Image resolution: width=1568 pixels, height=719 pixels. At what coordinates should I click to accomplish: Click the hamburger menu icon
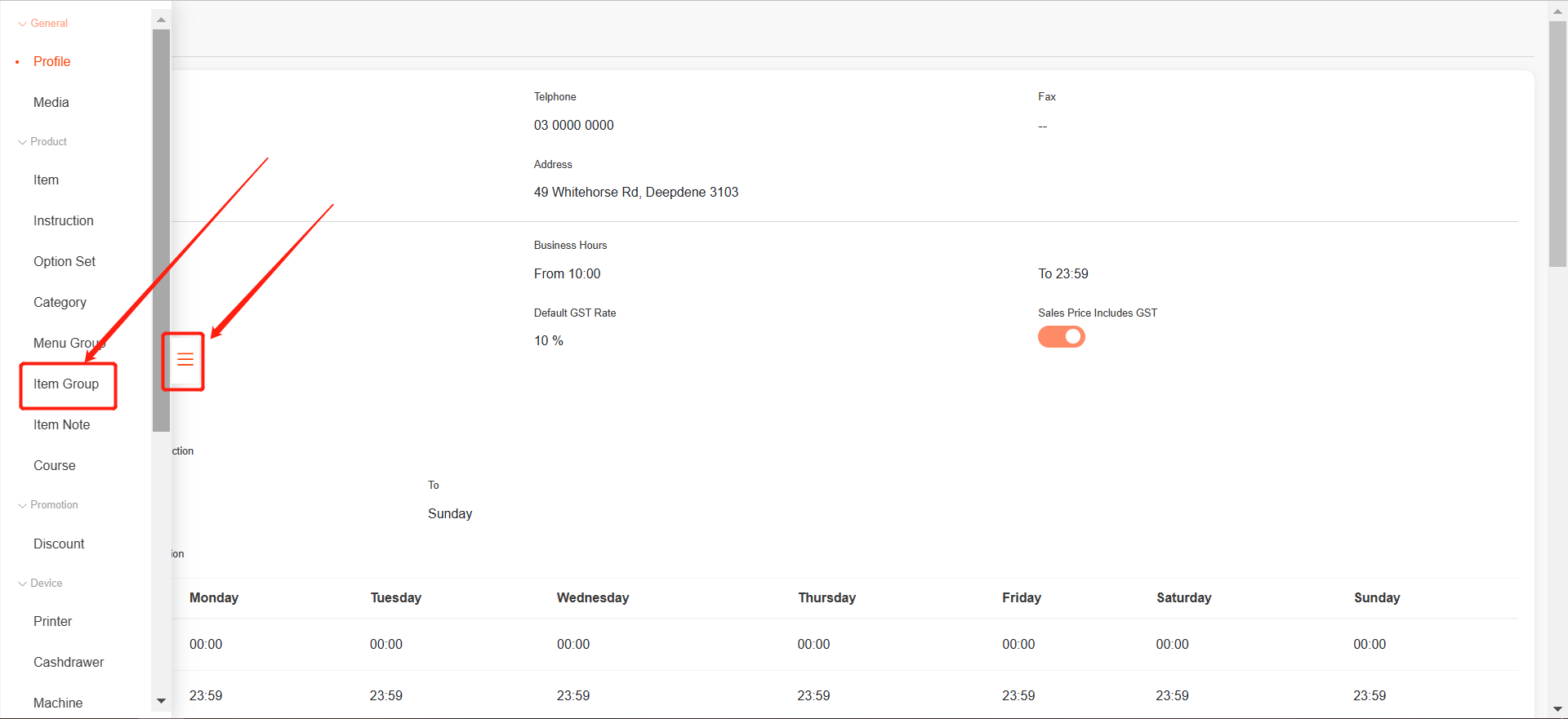tap(185, 360)
